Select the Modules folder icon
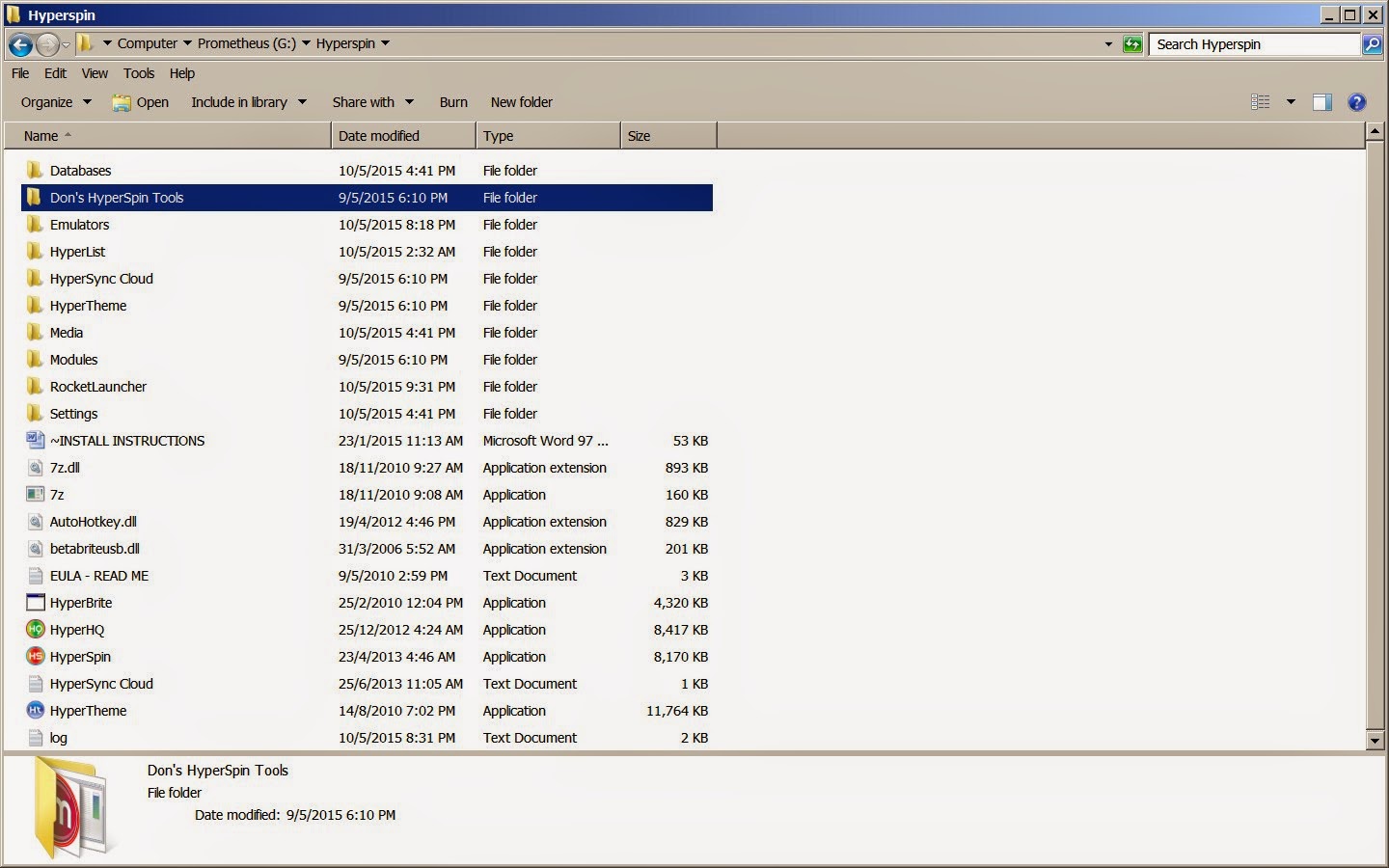Viewport: 1389px width, 868px height. pyautogui.click(x=35, y=360)
